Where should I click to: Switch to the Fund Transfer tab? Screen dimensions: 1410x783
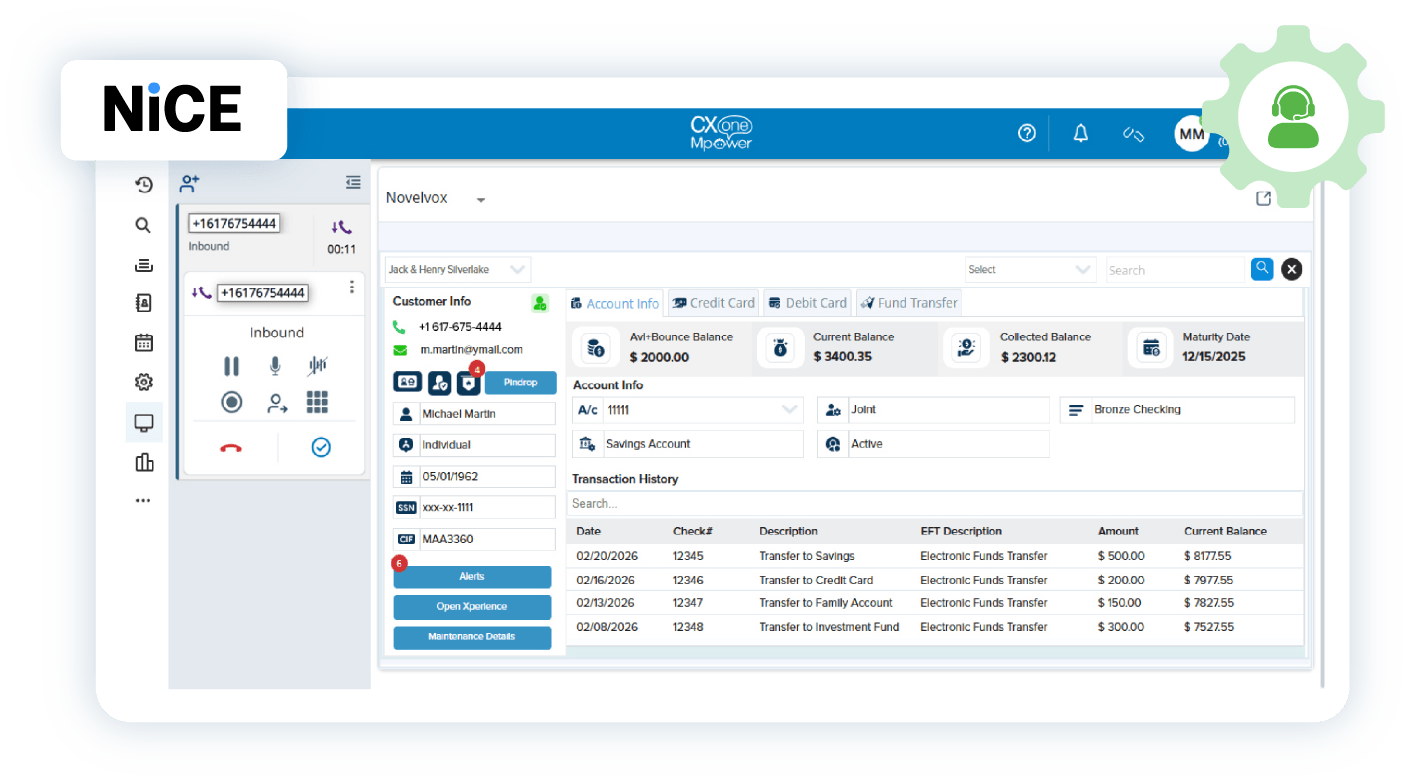click(909, 303)
